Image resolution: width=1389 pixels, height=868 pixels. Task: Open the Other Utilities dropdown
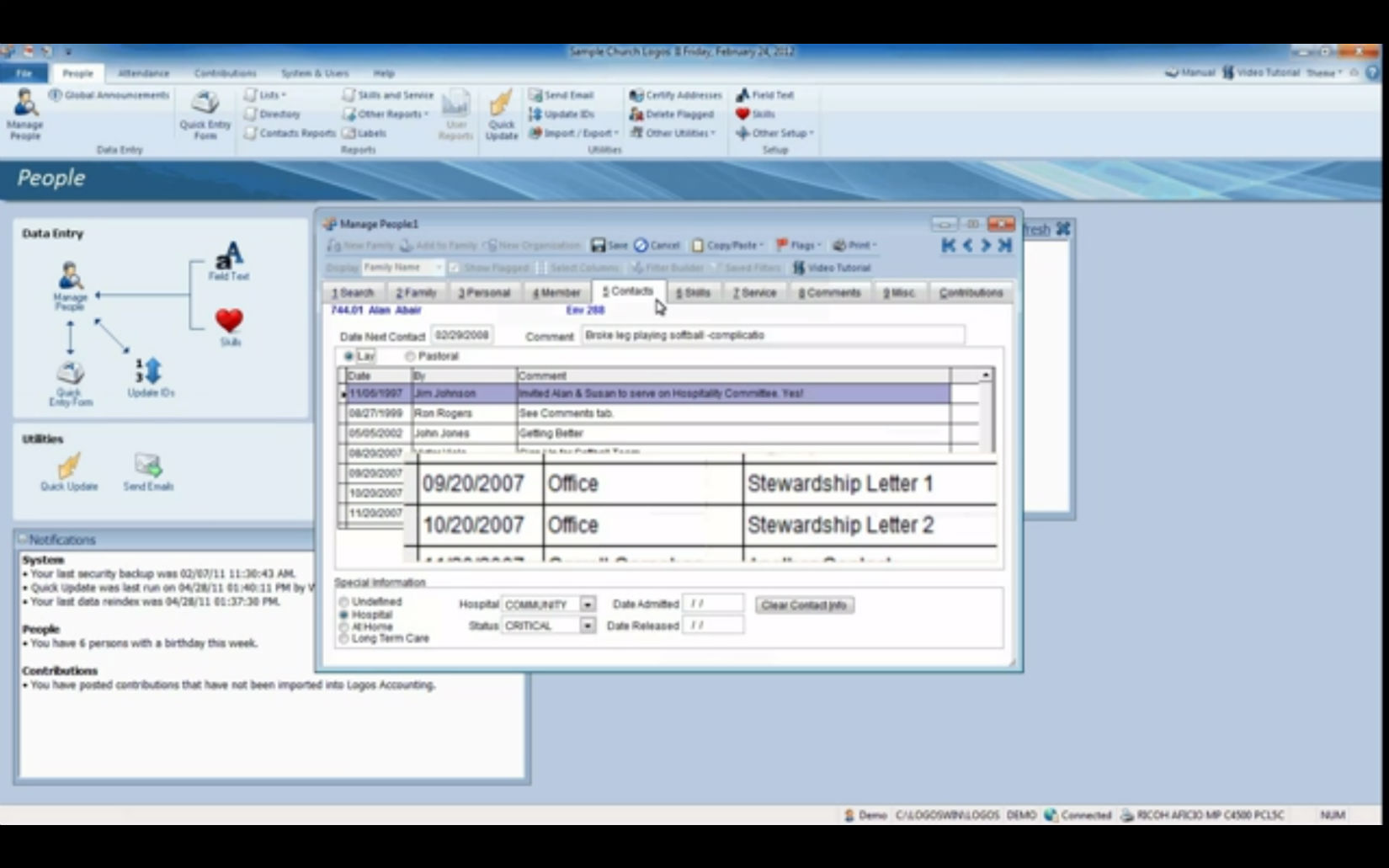[x=673, y=133]
